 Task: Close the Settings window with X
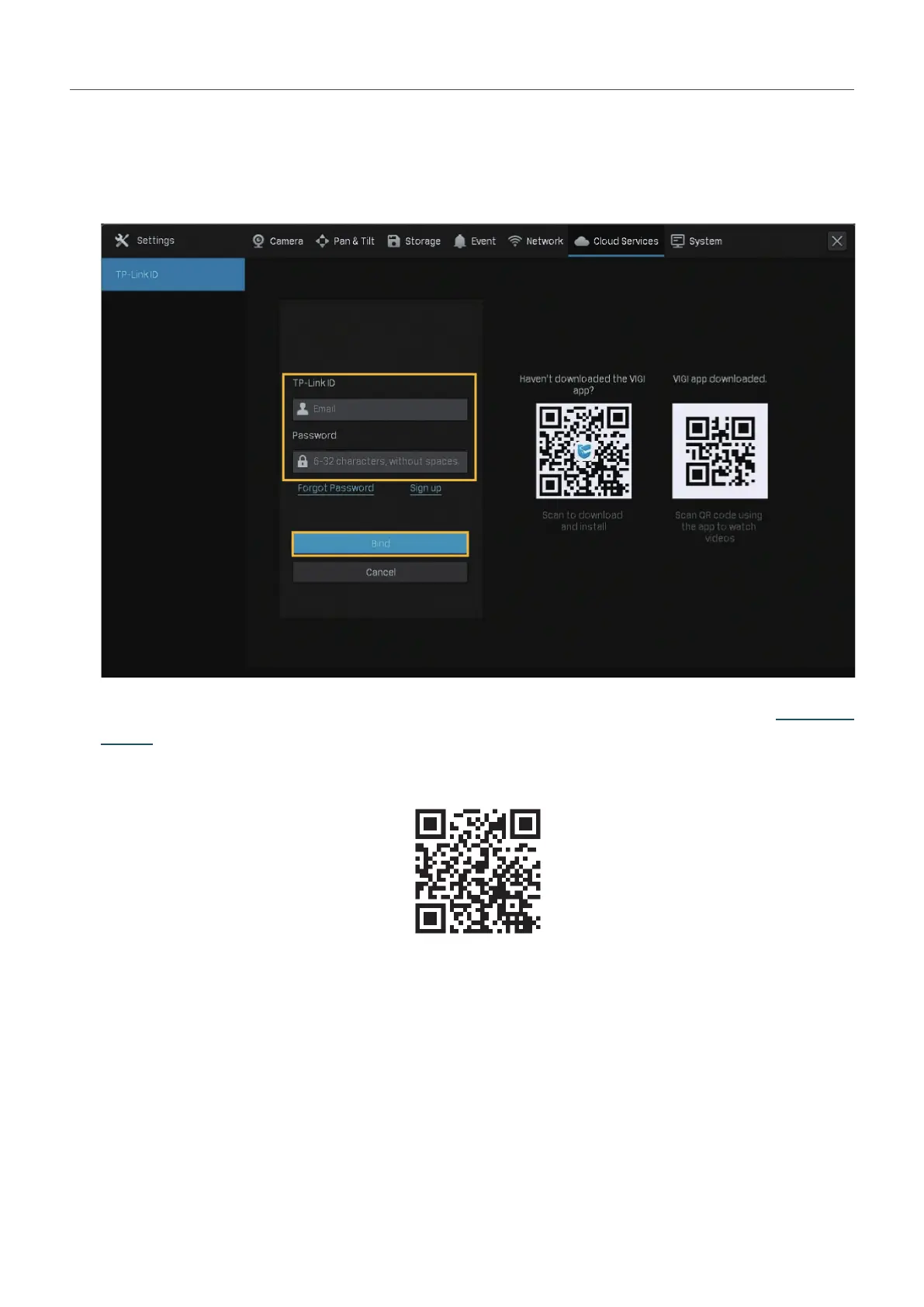tap(837, 241)
